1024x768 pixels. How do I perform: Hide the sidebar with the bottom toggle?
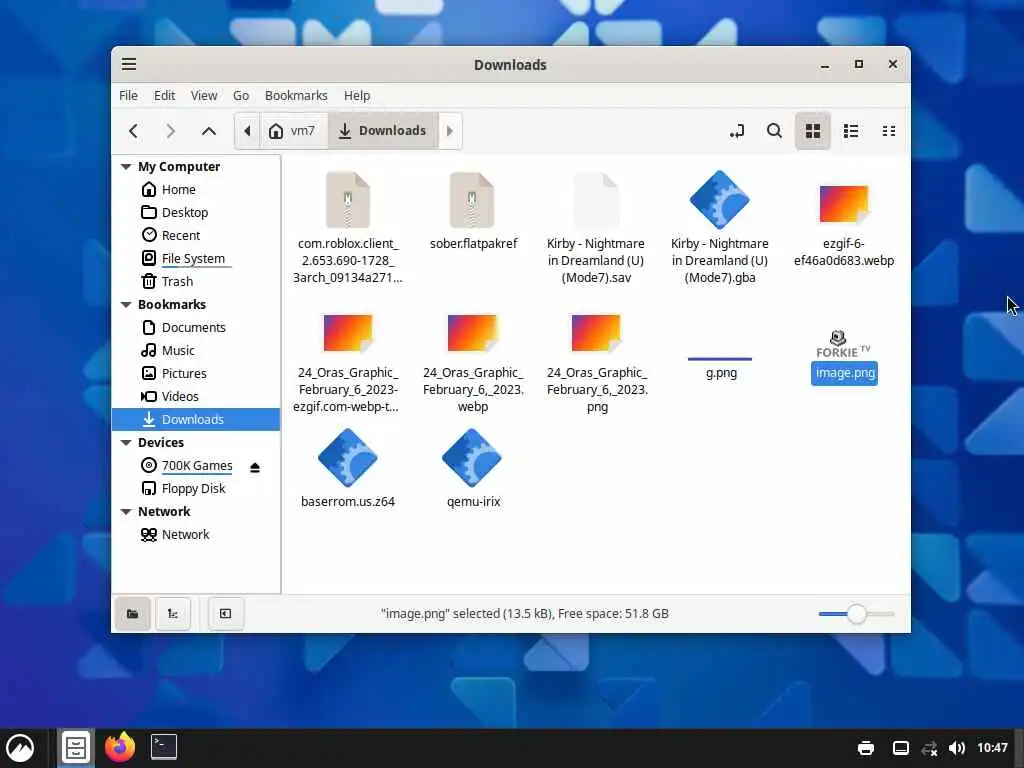[225, 613]
